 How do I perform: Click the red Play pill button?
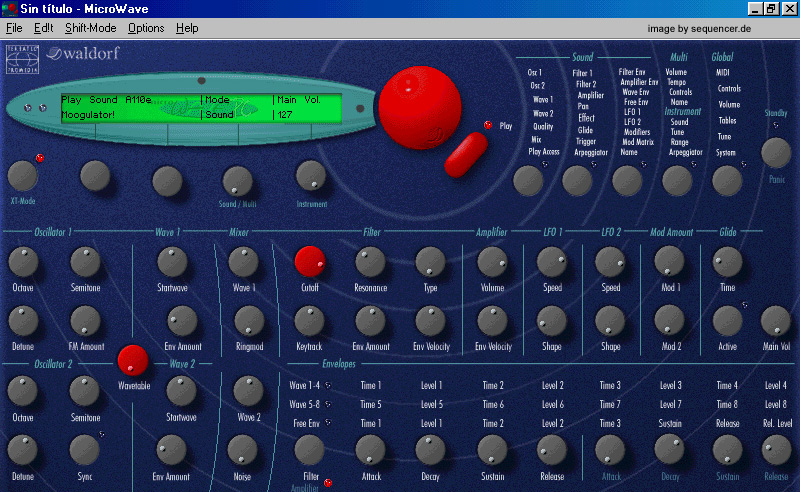pos(466,155)
